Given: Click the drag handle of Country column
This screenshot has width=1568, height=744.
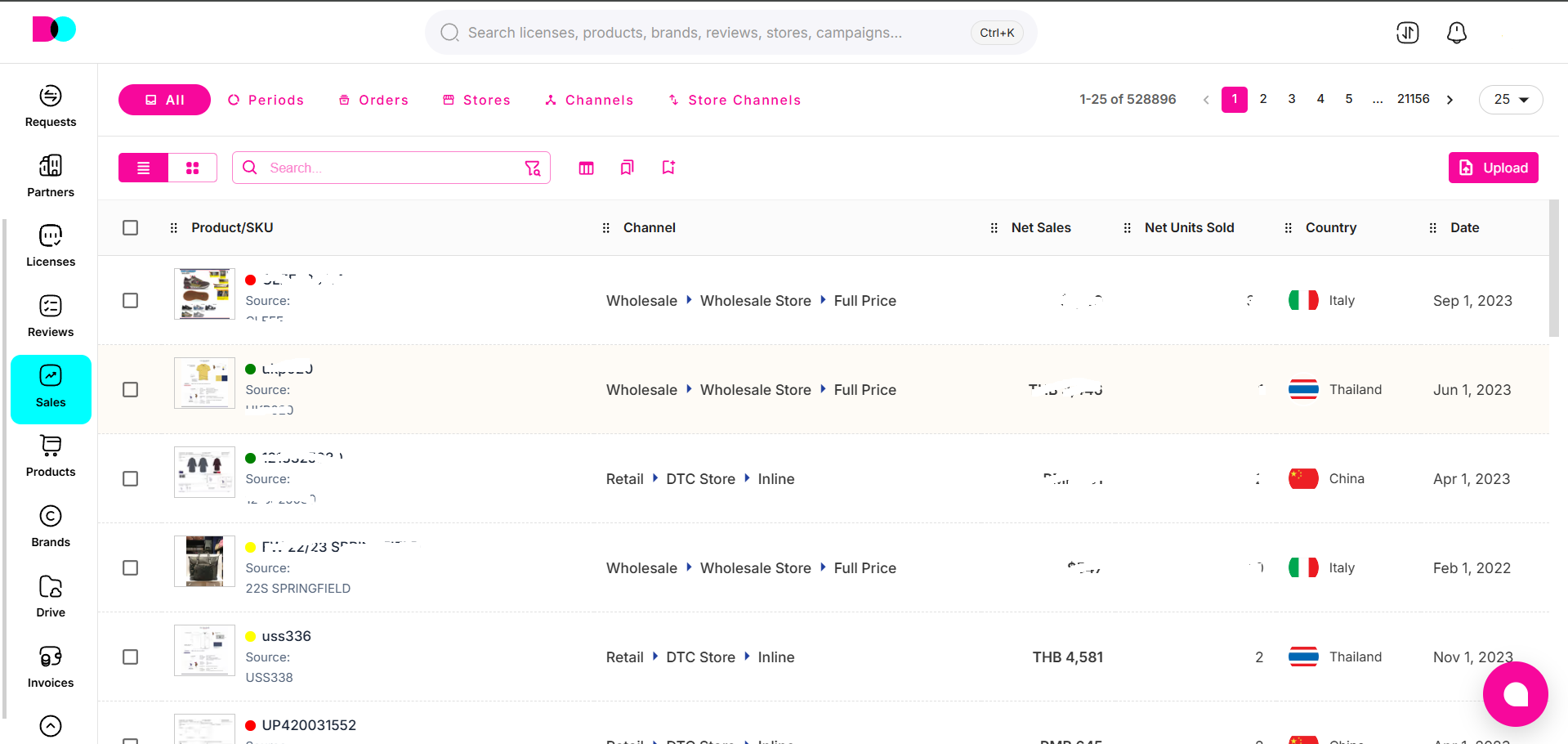Looking at the screenshot, I should point(1288,228).
